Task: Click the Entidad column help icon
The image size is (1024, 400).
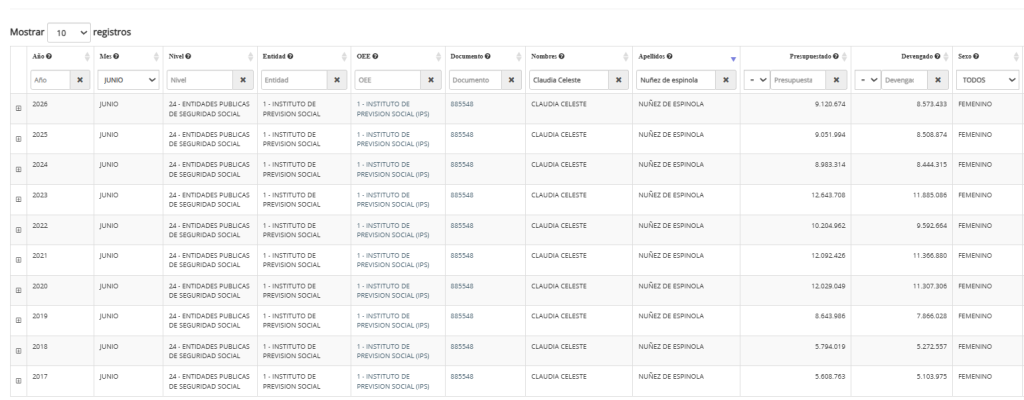Action: 290,57
